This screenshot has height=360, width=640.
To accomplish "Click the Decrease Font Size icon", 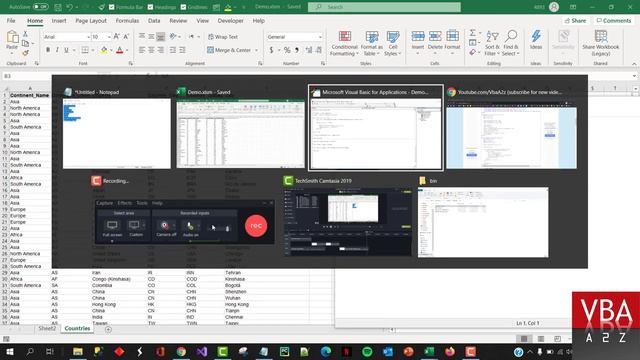I will (126, 37).
